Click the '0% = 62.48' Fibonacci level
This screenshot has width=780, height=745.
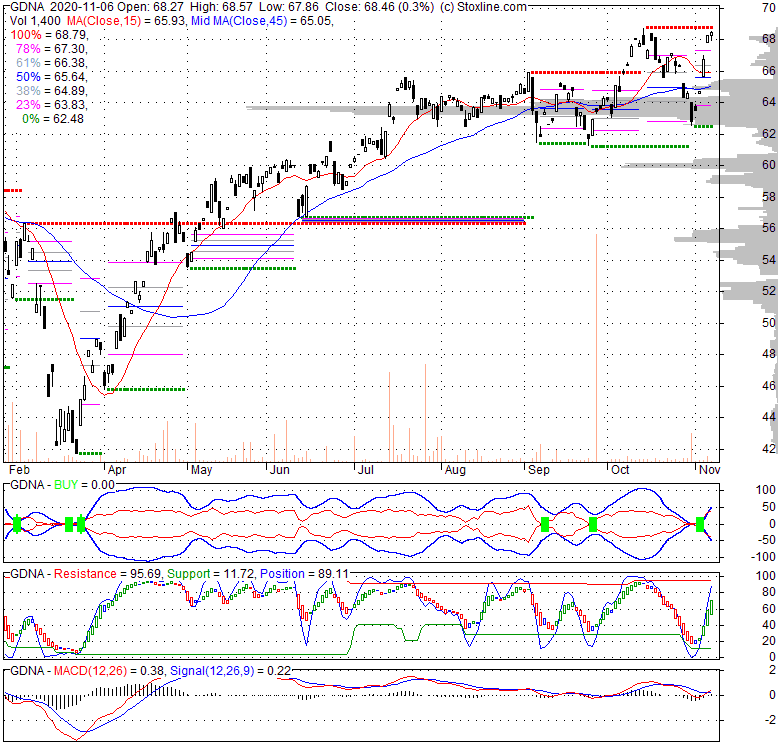(x=53, y=119)
